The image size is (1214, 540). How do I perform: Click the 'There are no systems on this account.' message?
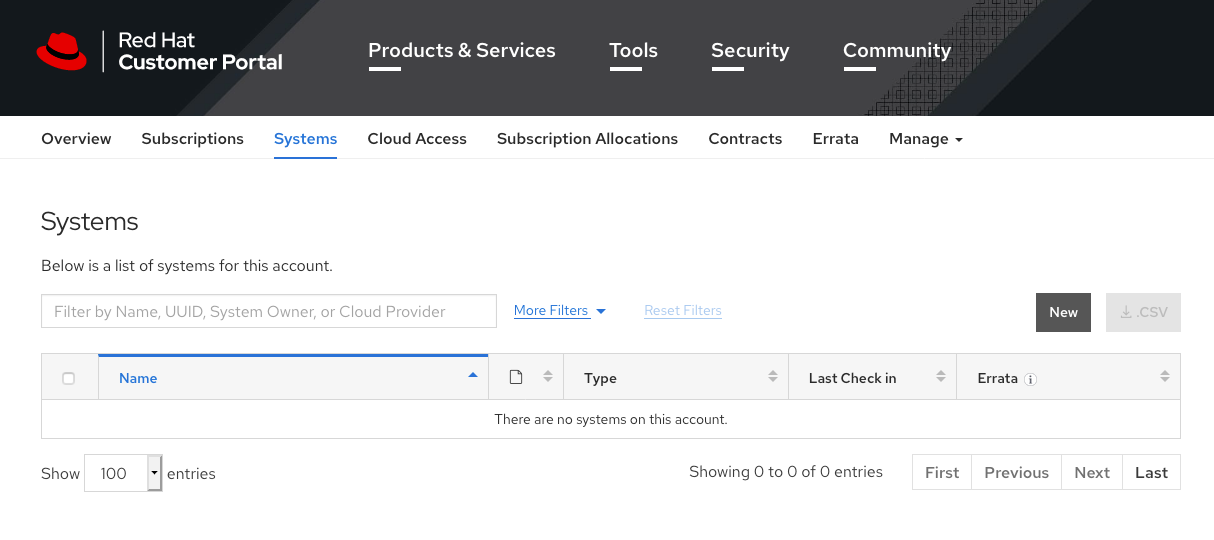coord(611,419)
